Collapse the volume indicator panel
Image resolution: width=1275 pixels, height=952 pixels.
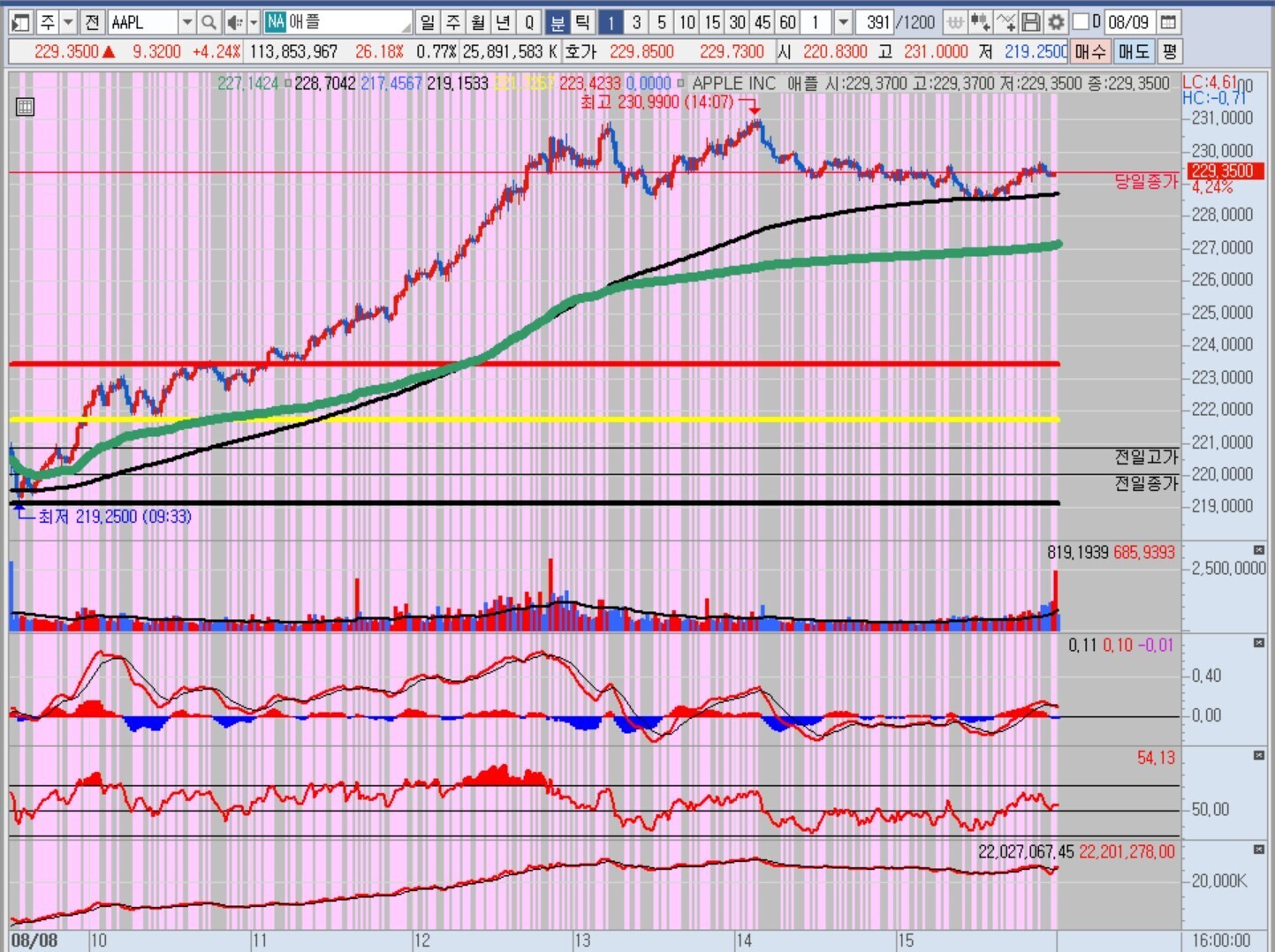[1259, 550]
